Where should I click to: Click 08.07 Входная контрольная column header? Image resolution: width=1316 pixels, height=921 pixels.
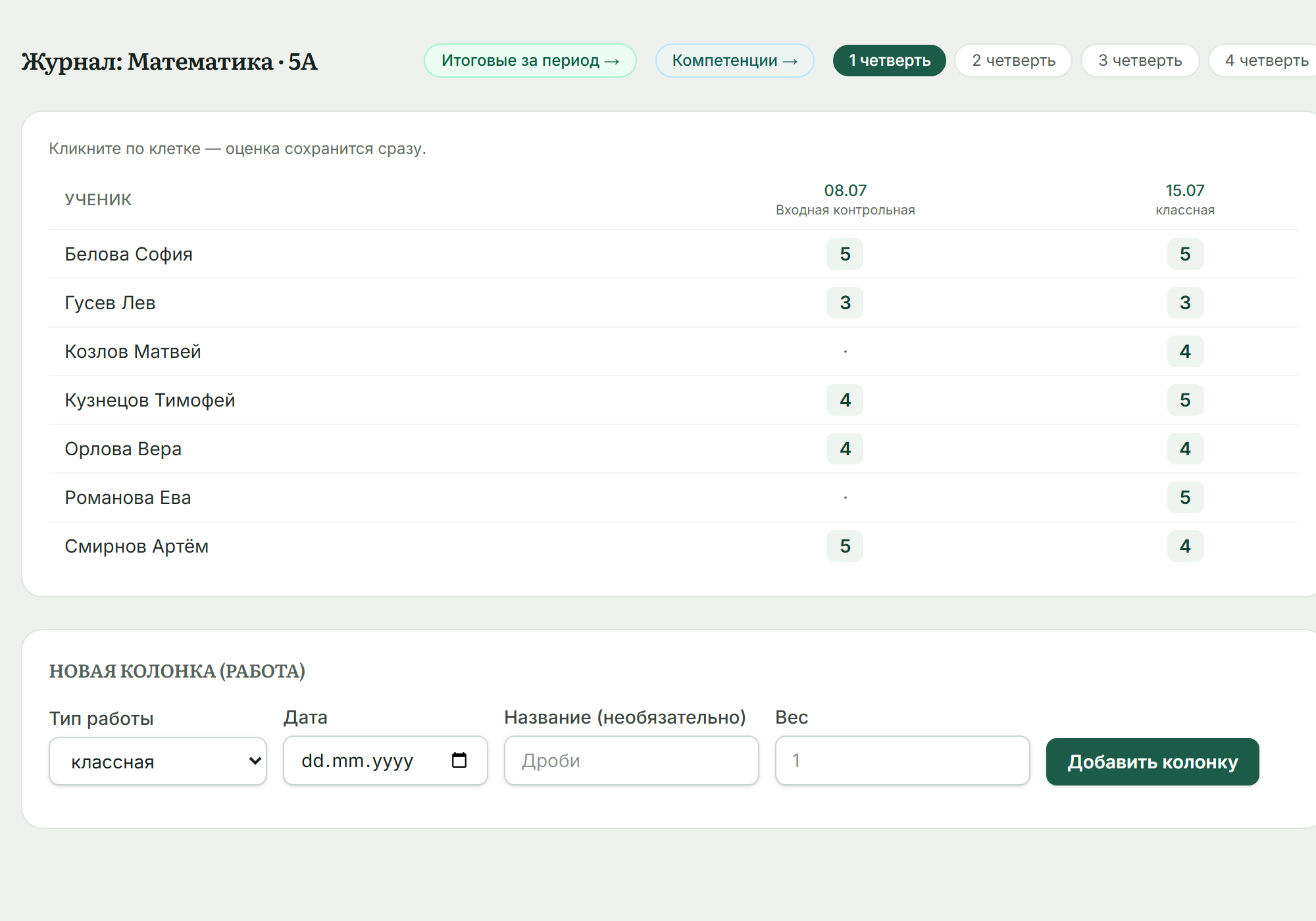pos(845,199)
